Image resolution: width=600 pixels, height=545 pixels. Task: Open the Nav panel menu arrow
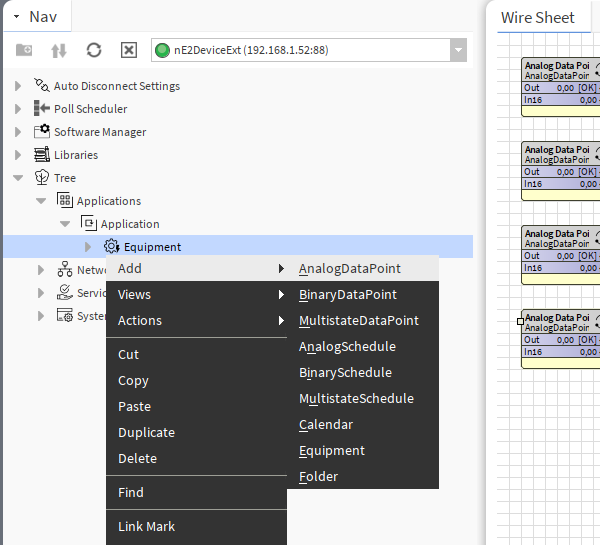[x=16, y=17]
